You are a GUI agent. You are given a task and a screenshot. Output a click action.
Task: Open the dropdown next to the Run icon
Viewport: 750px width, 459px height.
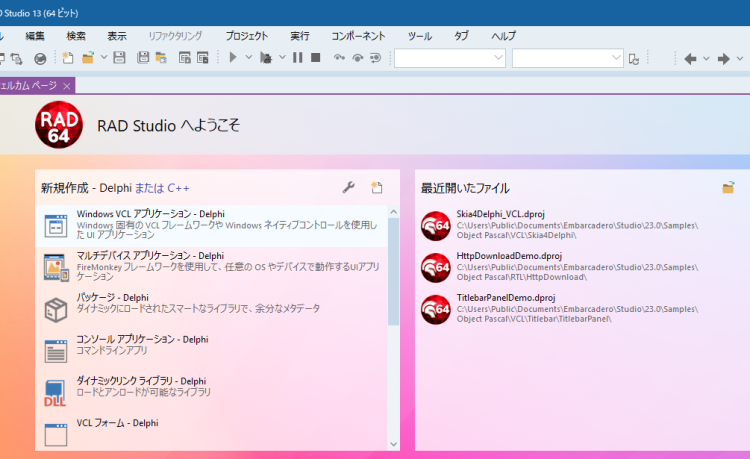(249, 57)
